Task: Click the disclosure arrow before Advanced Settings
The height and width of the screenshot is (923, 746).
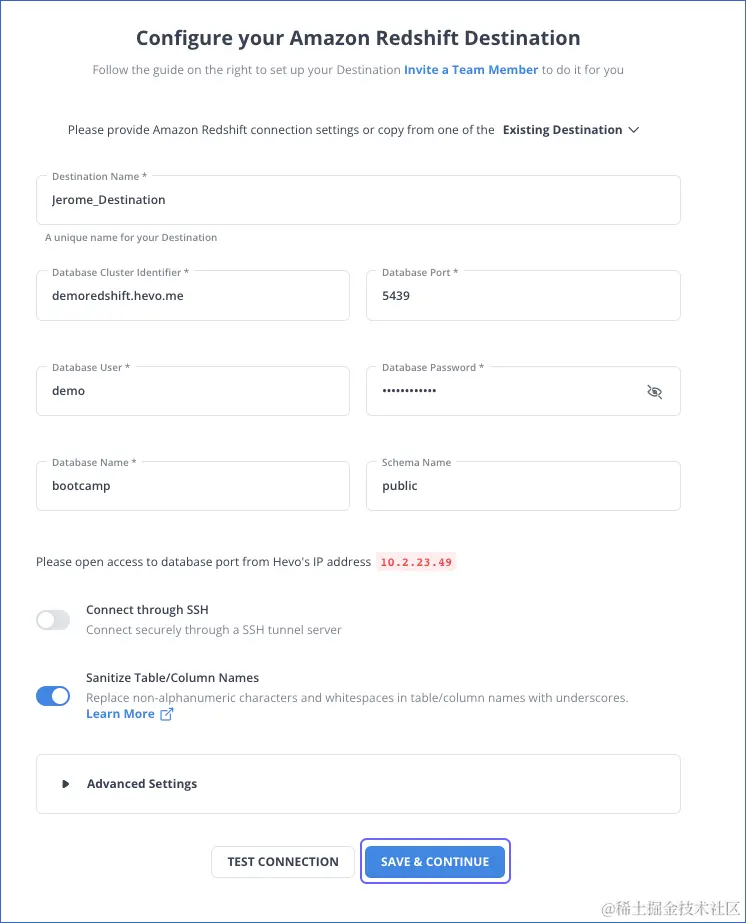Action: (x=66, y=783)
